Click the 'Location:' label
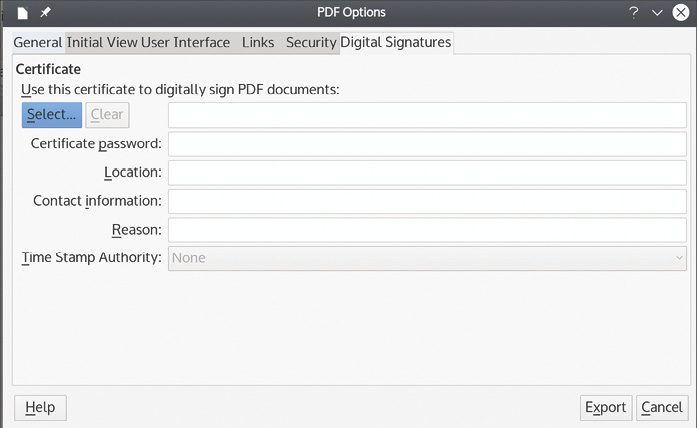697x428 pixels. [x=133, y=172]
